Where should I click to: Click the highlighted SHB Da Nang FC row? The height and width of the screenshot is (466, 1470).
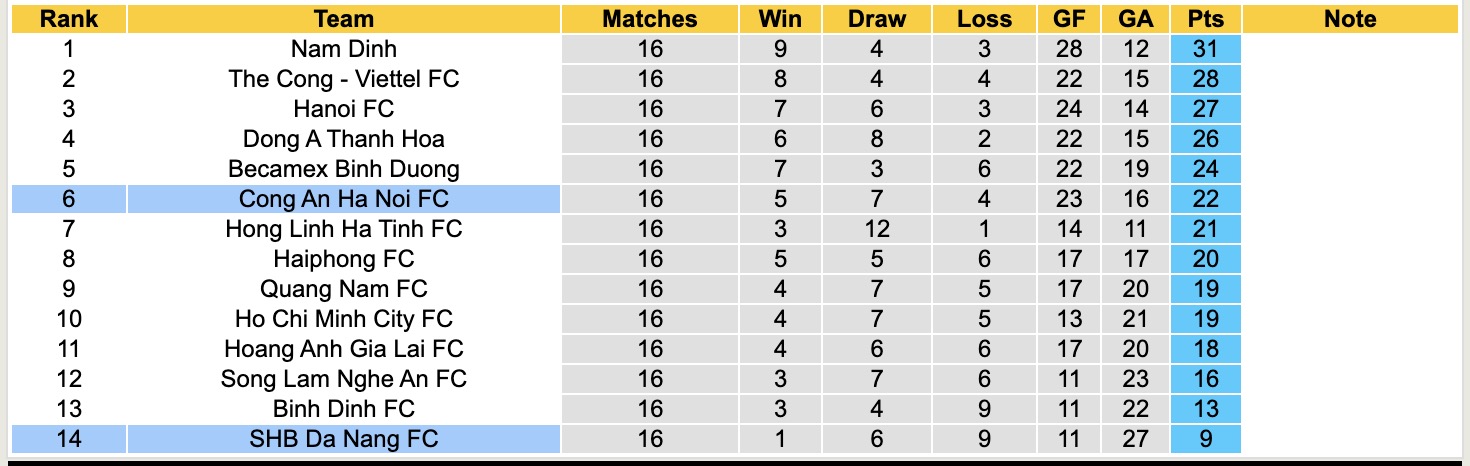click(x=344, y=439)
